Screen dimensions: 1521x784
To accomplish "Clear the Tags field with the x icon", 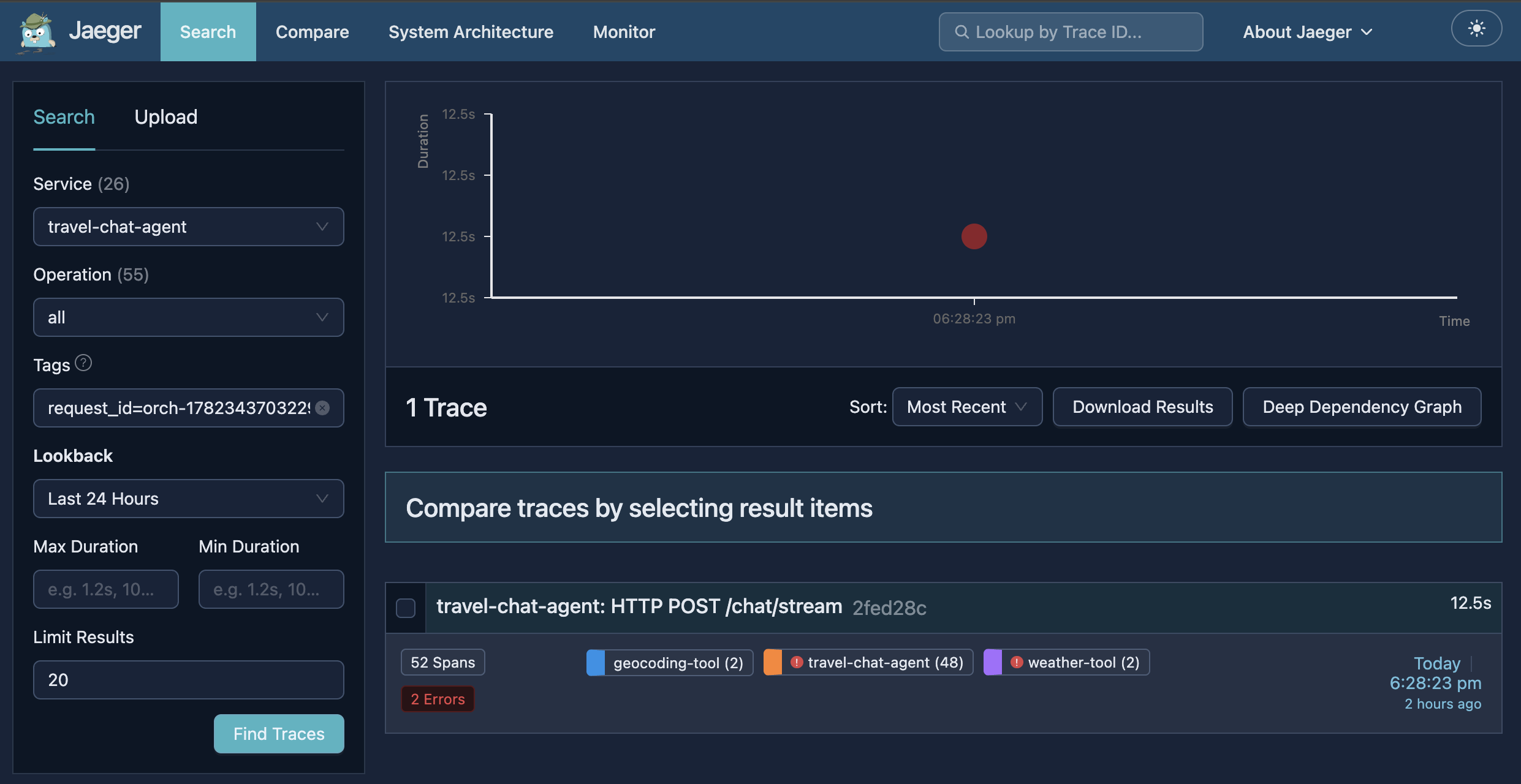I will (322, 408).
